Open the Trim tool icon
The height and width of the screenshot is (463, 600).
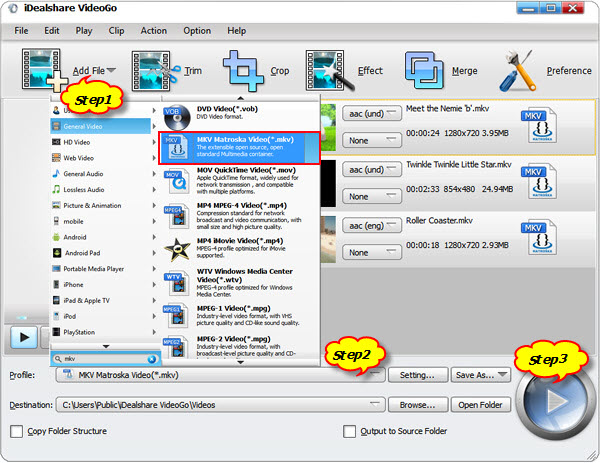point(156,71)
